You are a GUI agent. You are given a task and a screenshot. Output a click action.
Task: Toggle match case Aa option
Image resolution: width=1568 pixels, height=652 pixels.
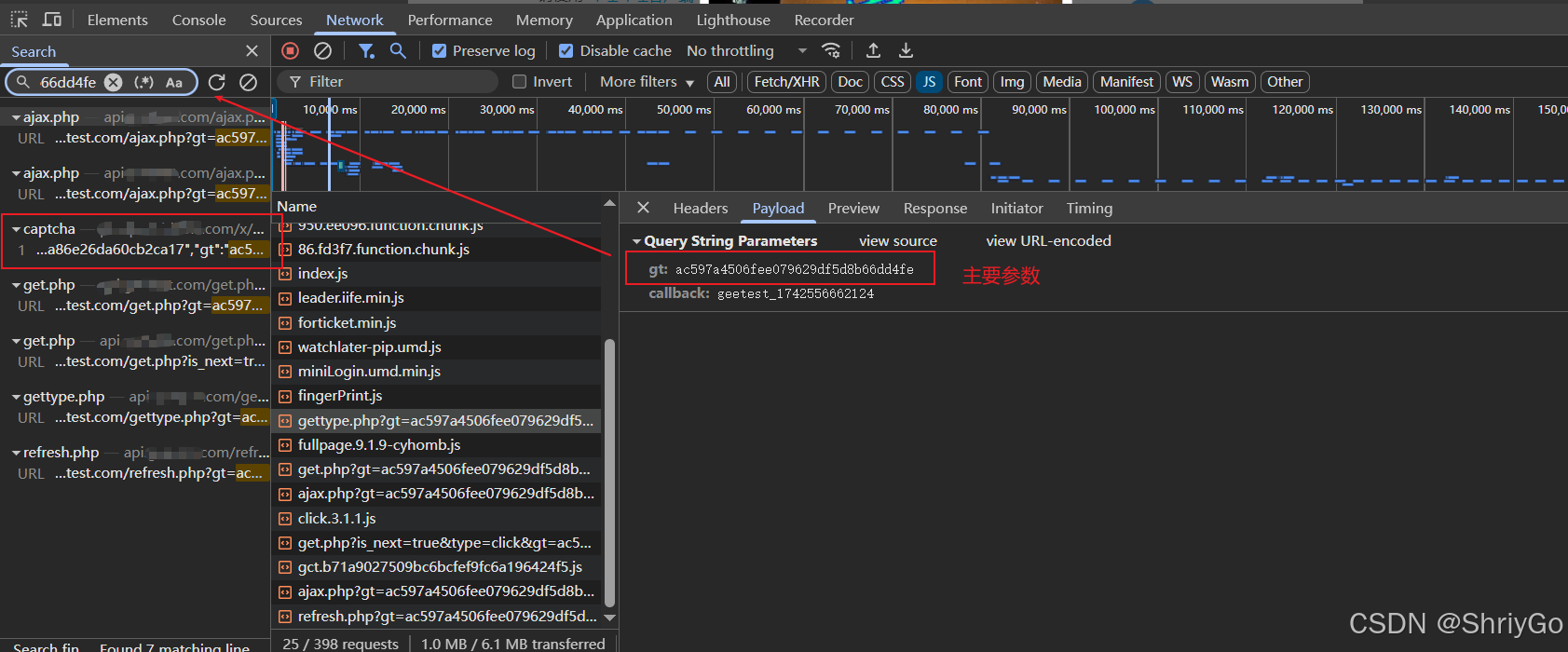(x=174, y=82)
